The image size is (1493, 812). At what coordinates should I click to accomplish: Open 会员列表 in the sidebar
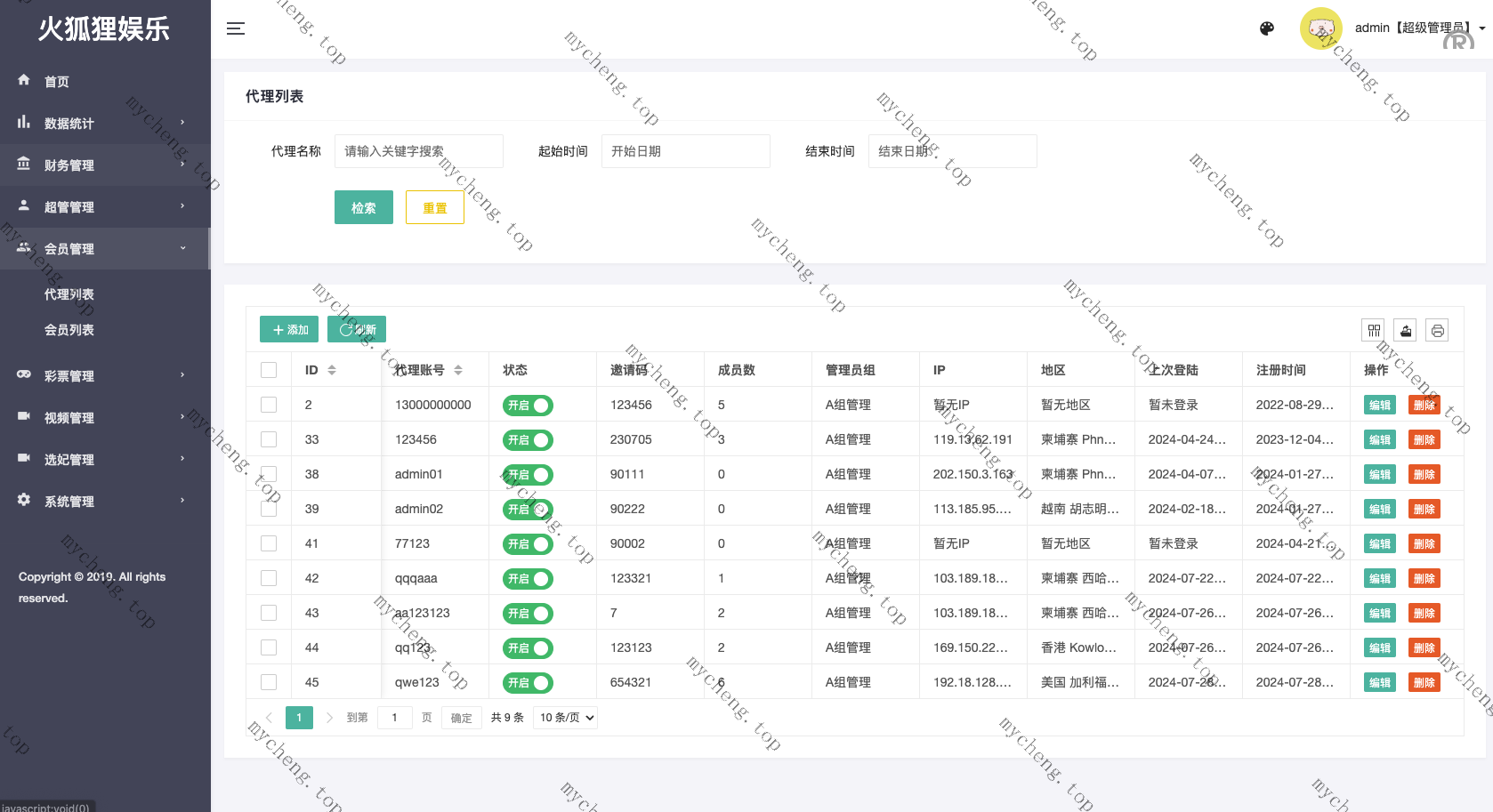[69, 330]
